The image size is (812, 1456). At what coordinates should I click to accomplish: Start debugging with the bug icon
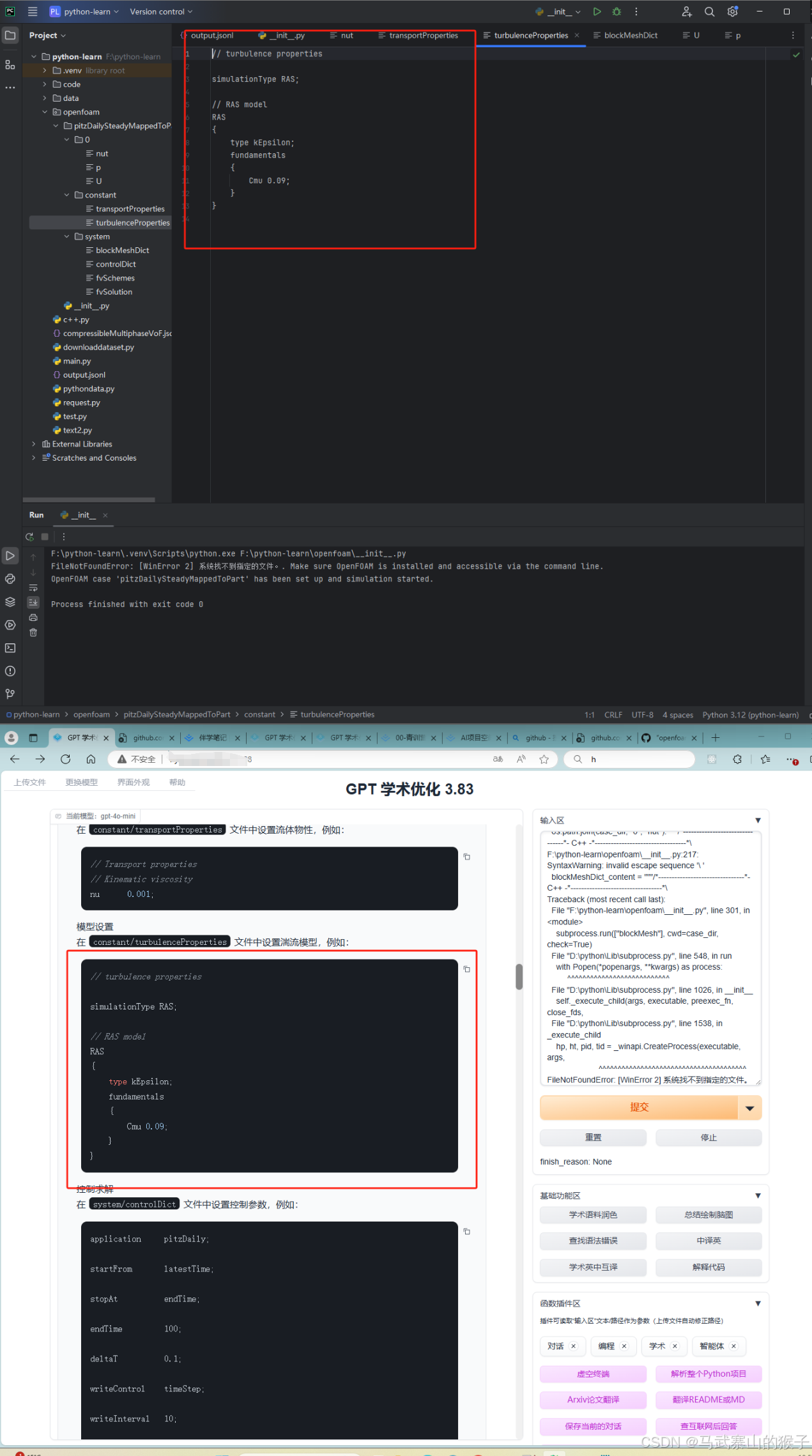[x=617, y=11]
